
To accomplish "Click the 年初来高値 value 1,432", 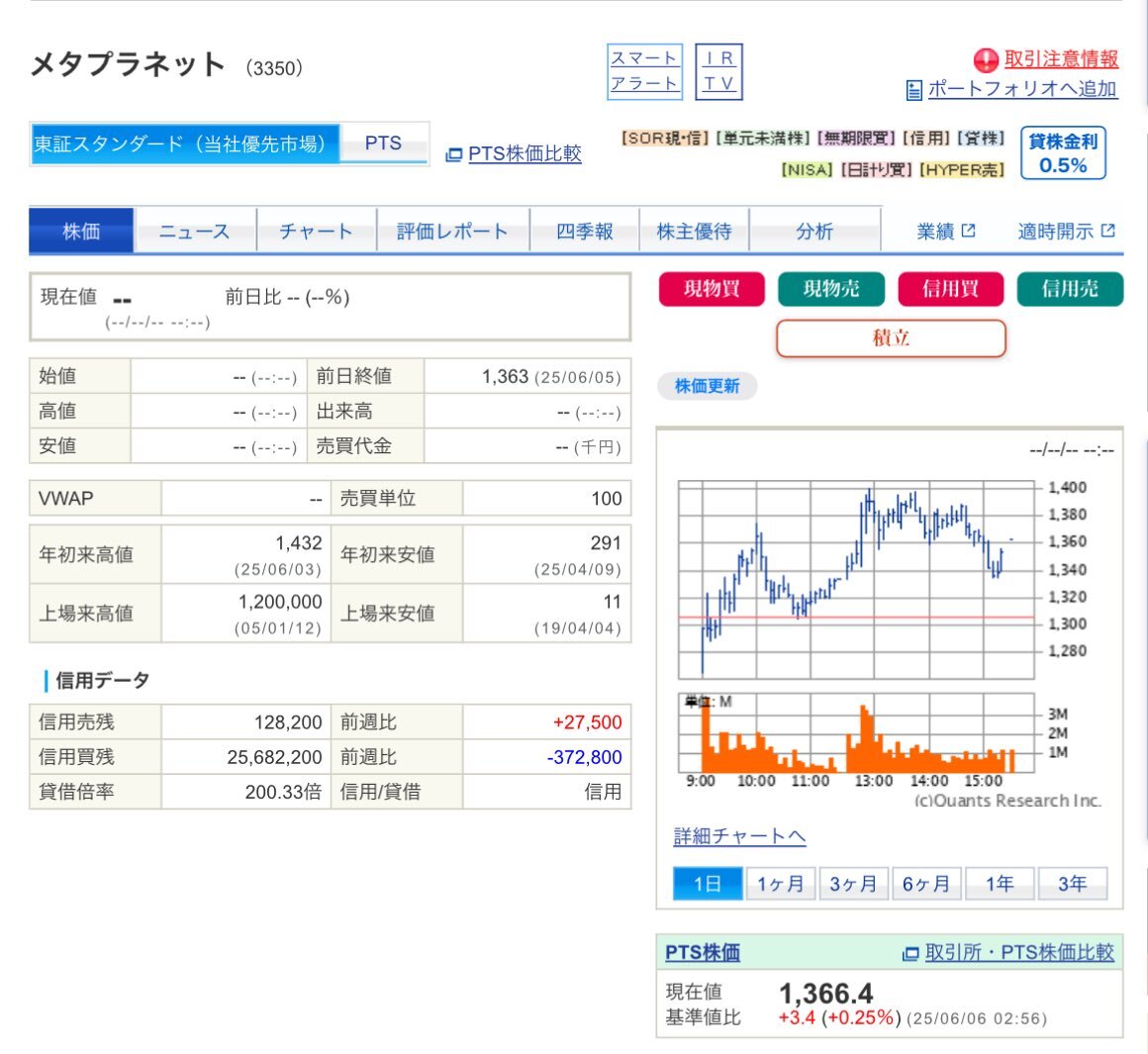I will 298,543.
